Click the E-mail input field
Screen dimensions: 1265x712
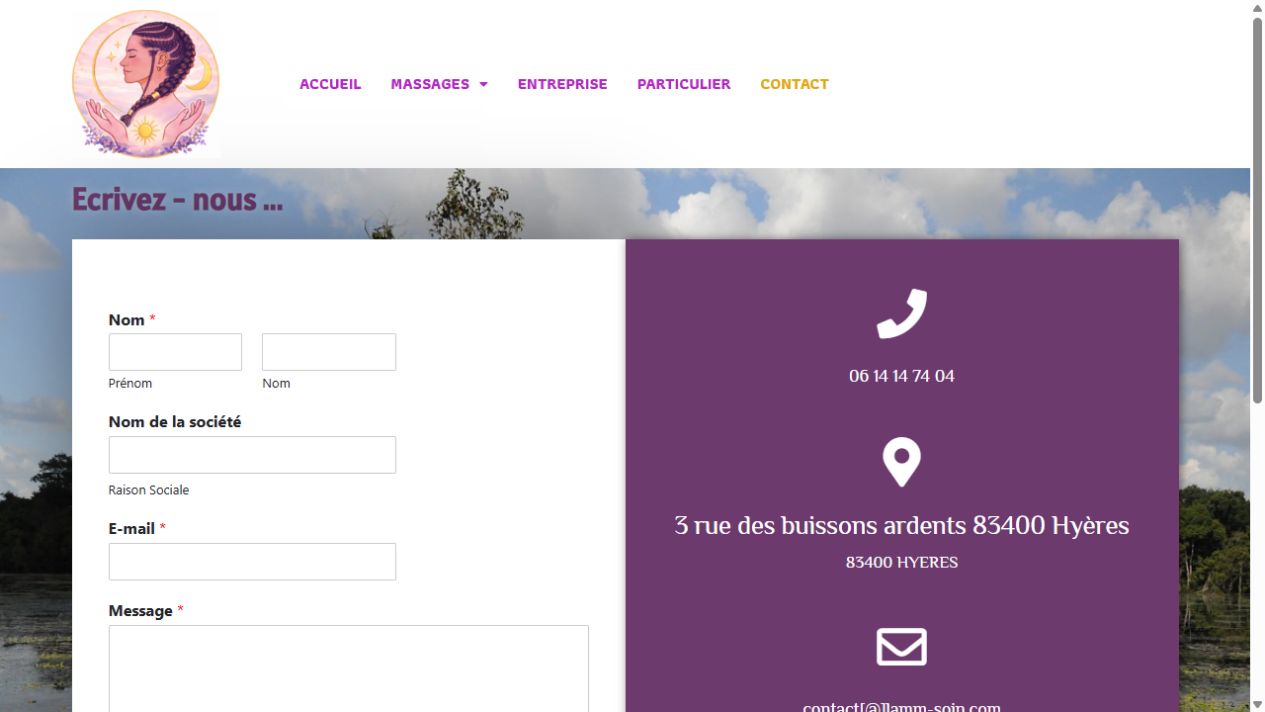(x=252, y=562)
